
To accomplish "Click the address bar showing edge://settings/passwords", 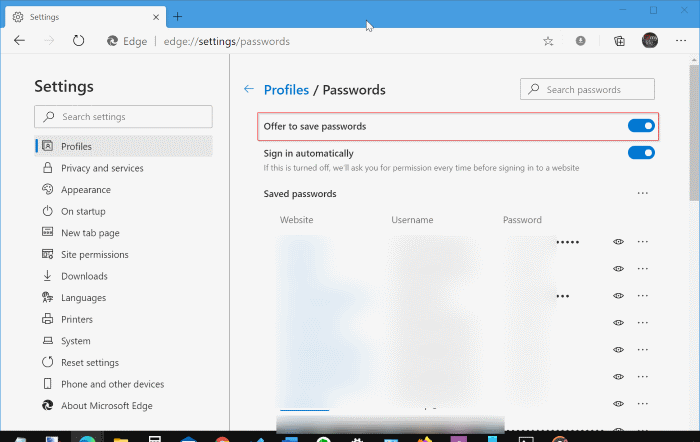I will point(226,42).
